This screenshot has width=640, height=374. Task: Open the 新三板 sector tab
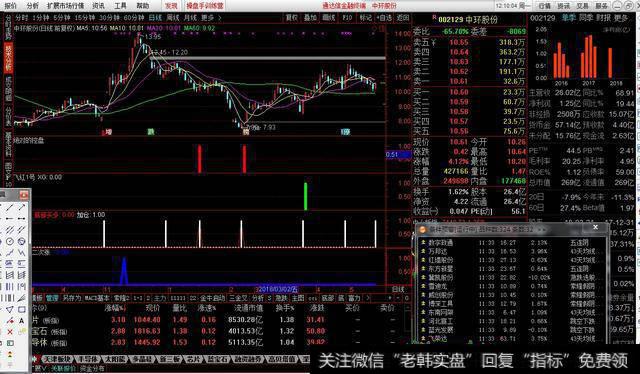[x=169, y=359]
